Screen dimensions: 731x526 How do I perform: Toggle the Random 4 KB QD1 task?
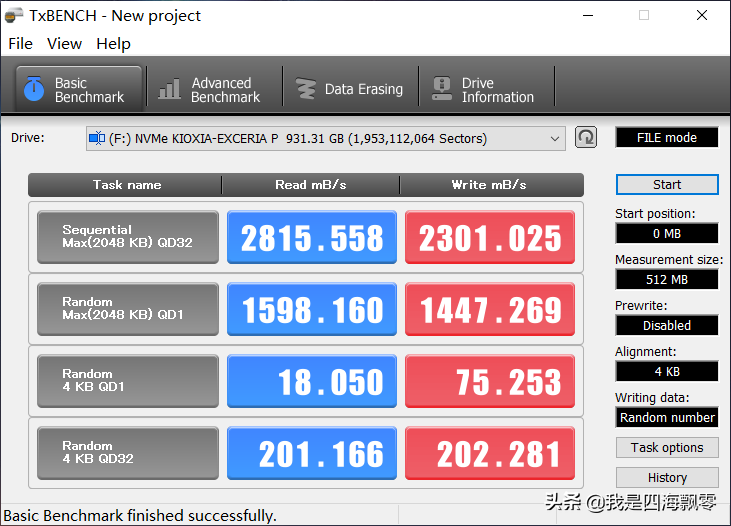click(128, 381)
